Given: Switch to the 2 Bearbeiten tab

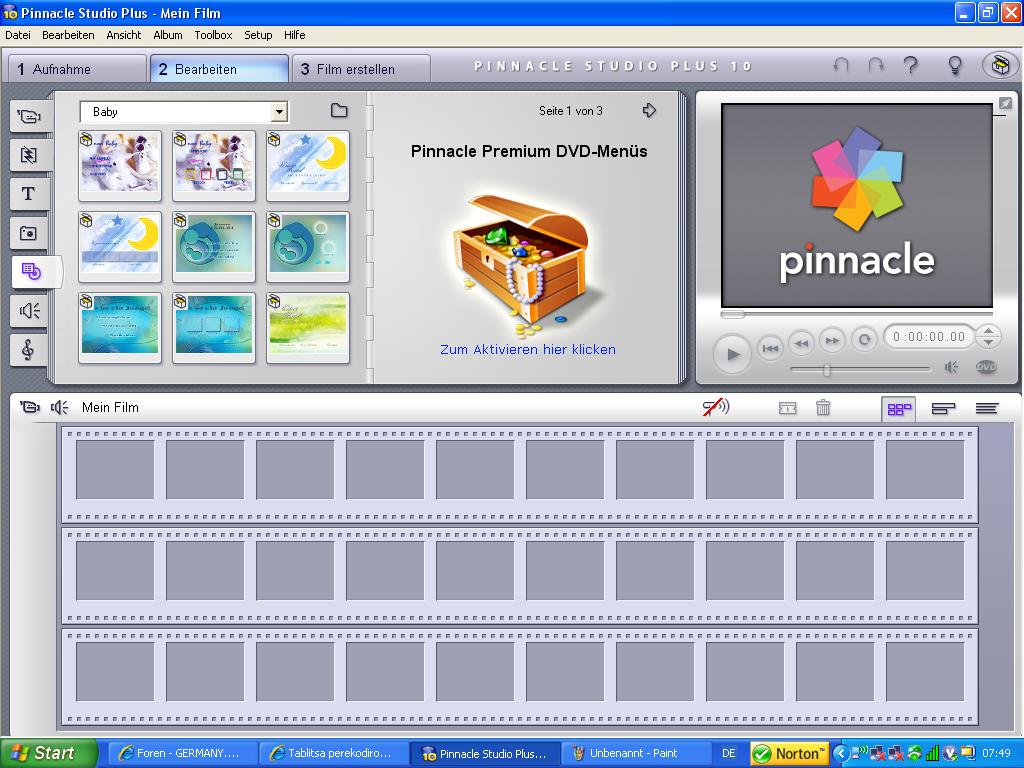Looking at the screenshot, I should point(219,69).
